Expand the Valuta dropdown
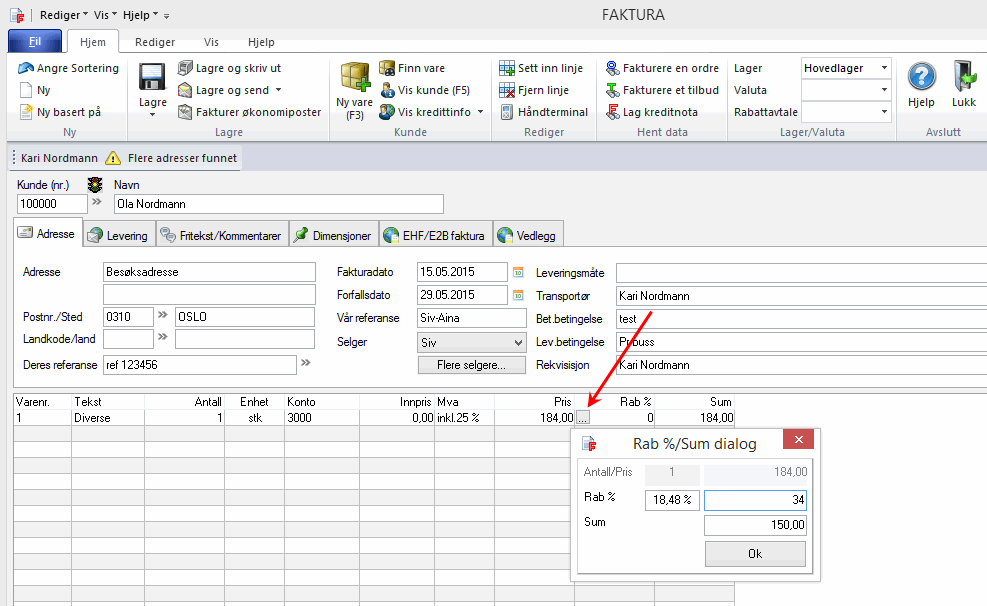Image resolution: width=987 pixels, height=606 pixels. pos(884,90)
